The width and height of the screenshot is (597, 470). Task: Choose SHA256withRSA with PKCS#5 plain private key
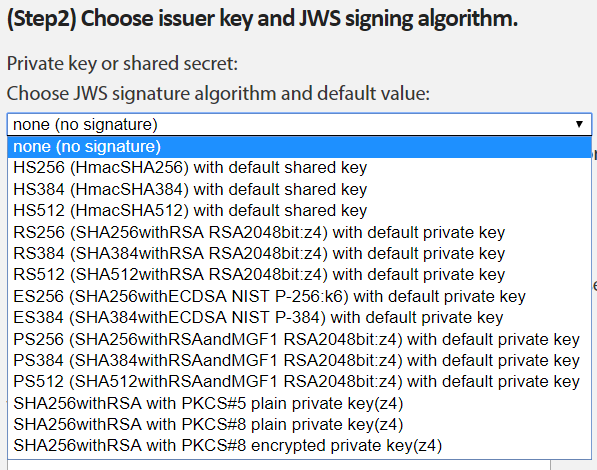pos(300,403)
